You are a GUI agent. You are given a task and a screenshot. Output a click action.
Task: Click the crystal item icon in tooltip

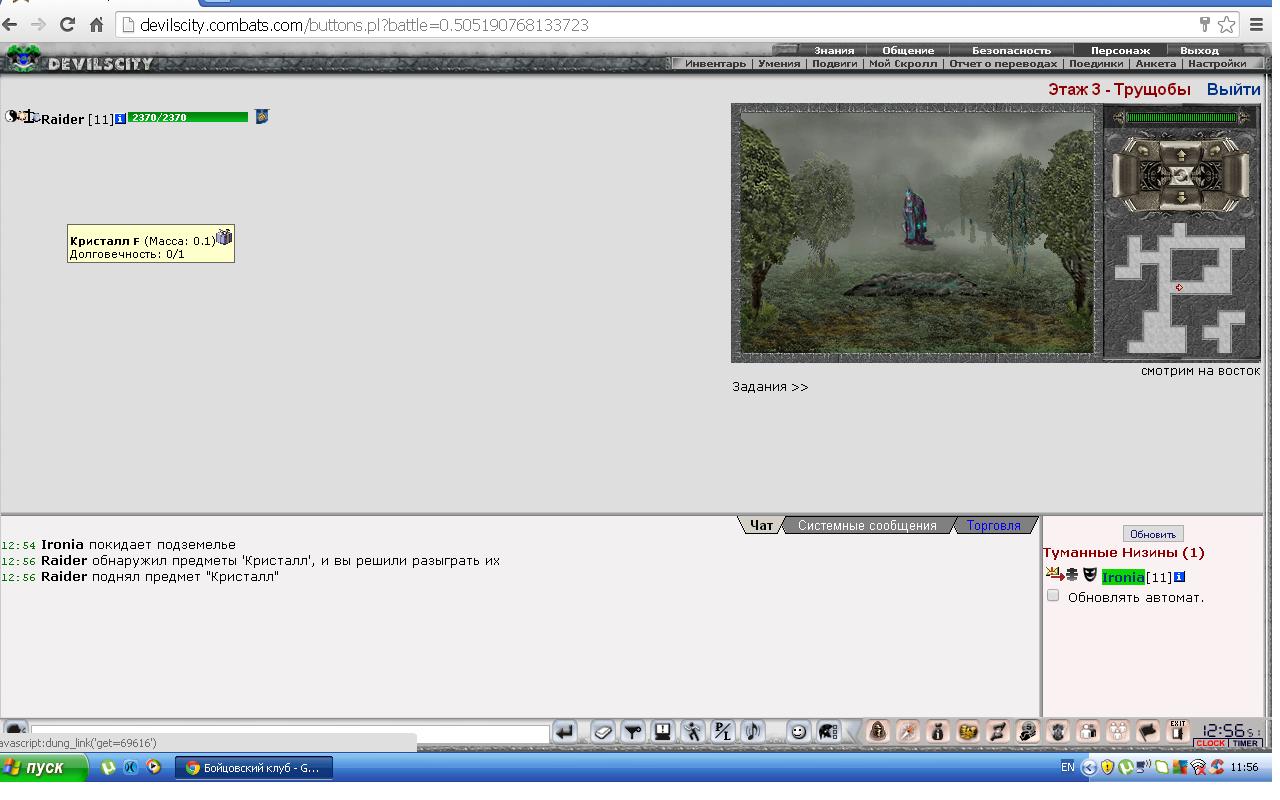point(224,237)
